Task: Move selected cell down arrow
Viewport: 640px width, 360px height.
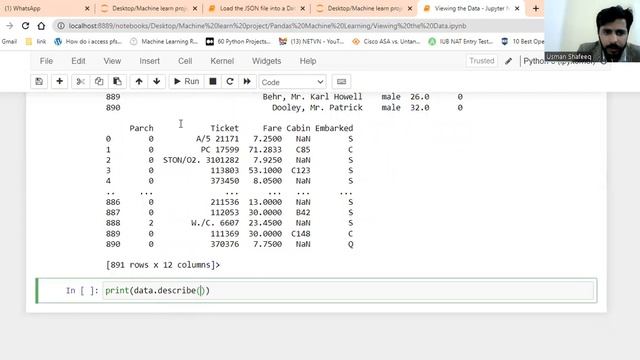Action: 157,82
